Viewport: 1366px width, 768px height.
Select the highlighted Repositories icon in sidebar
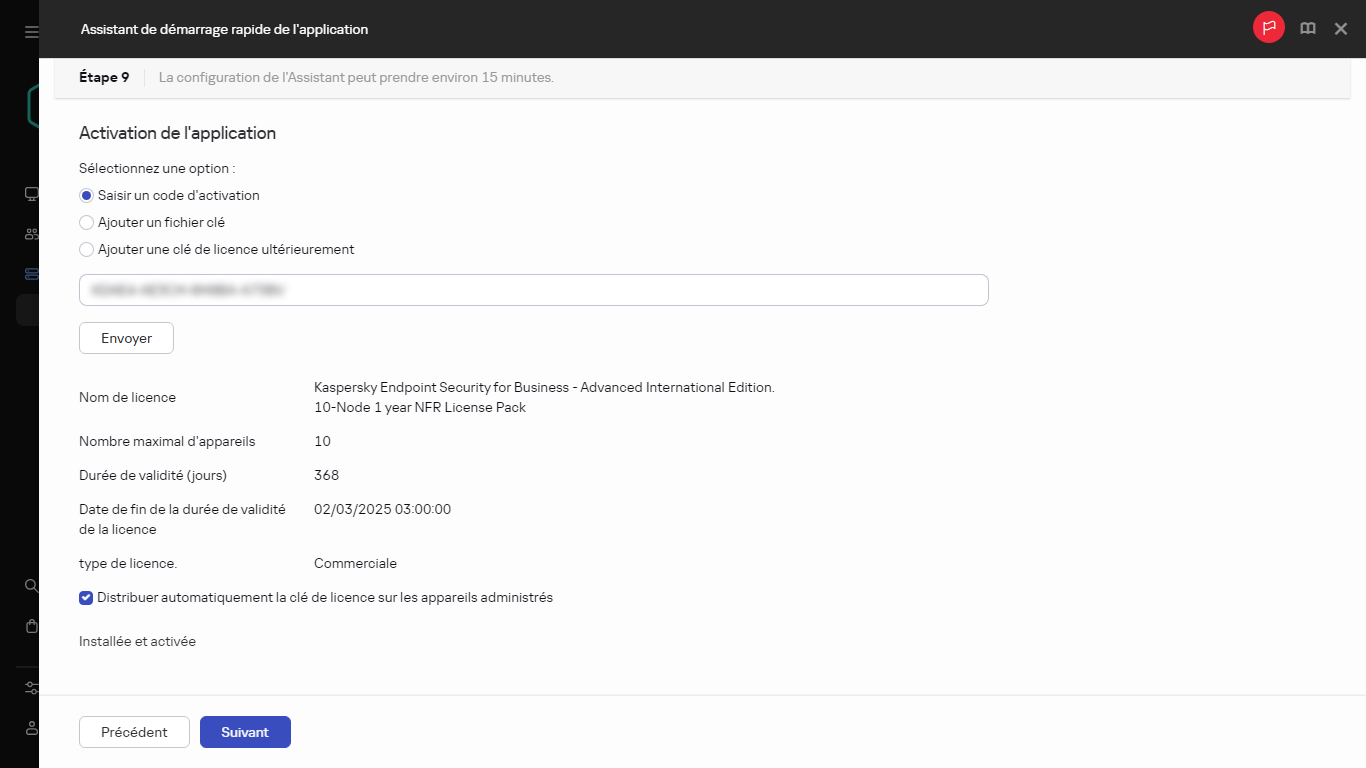pos(30,273)
